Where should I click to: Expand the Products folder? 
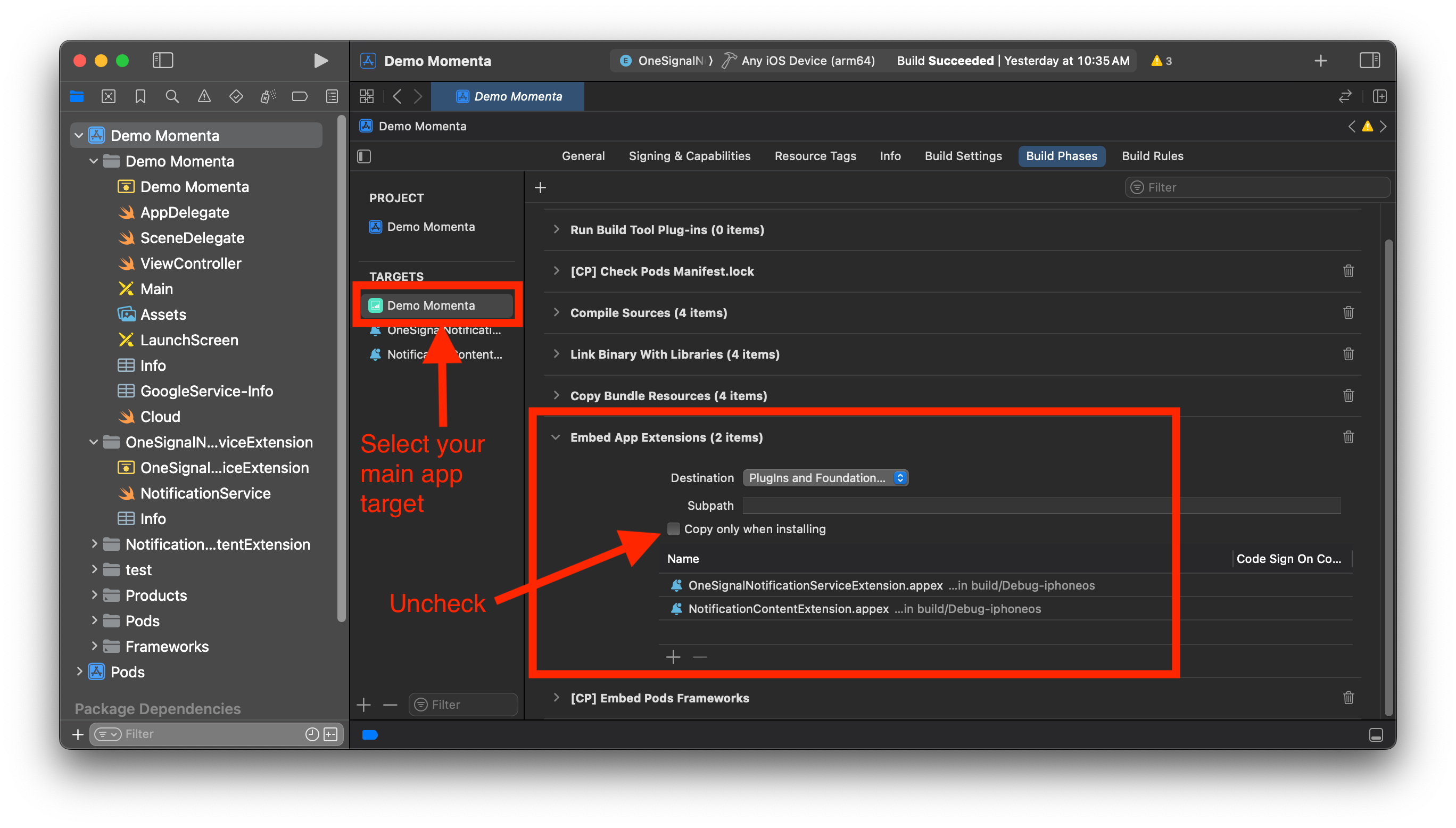coord(94,595)
